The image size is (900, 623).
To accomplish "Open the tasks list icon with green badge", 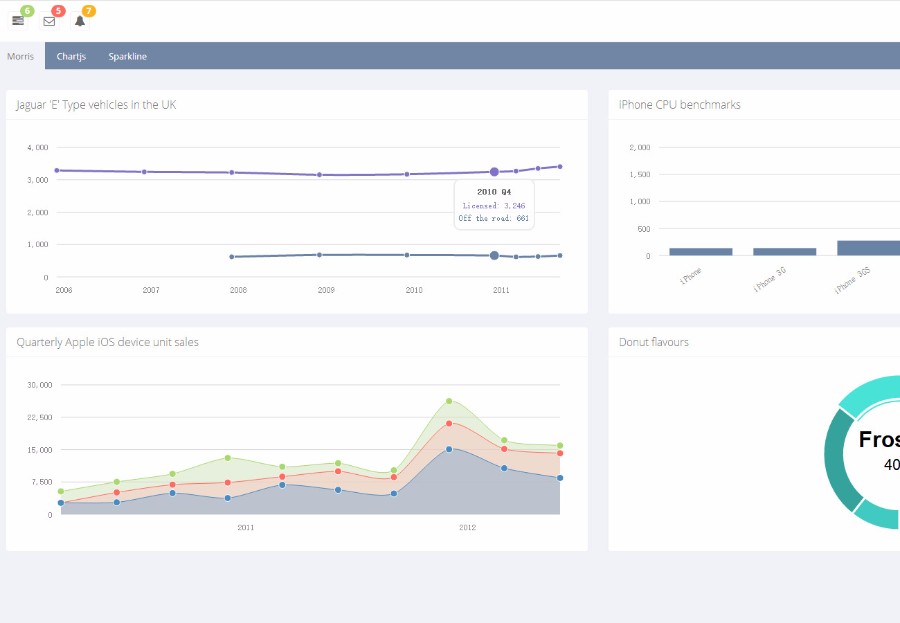I will [18, 21].
